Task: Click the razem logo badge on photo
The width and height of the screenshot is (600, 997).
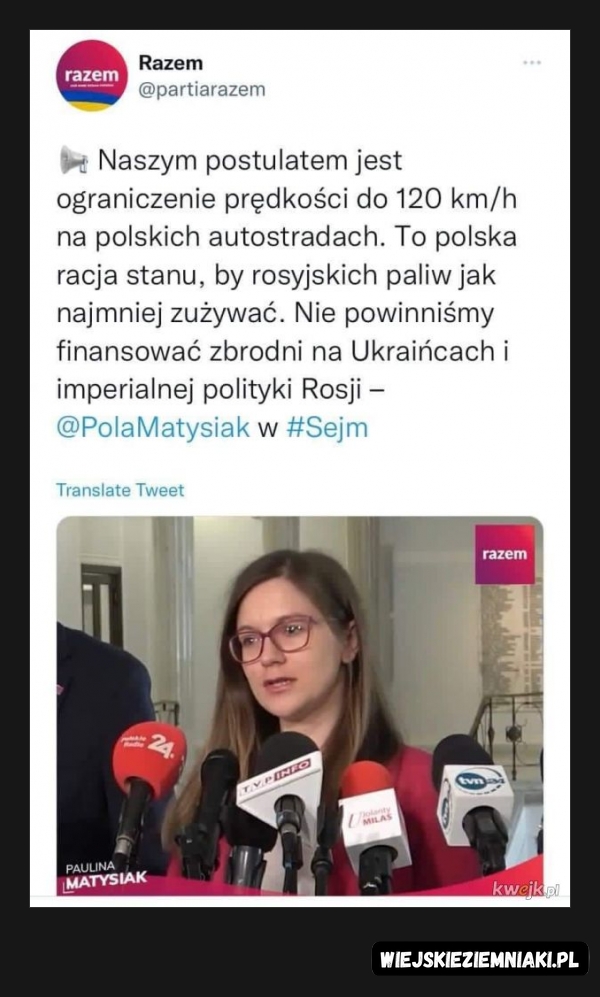Action: point(505,554)
